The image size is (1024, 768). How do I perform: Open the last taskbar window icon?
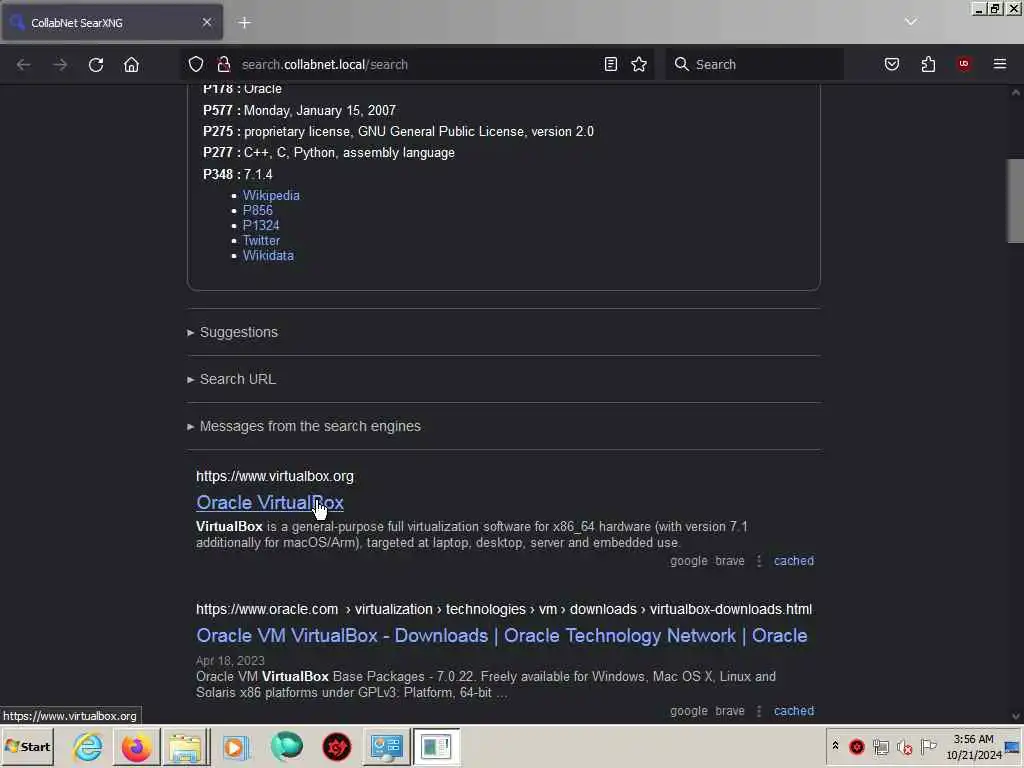[436, 746]
